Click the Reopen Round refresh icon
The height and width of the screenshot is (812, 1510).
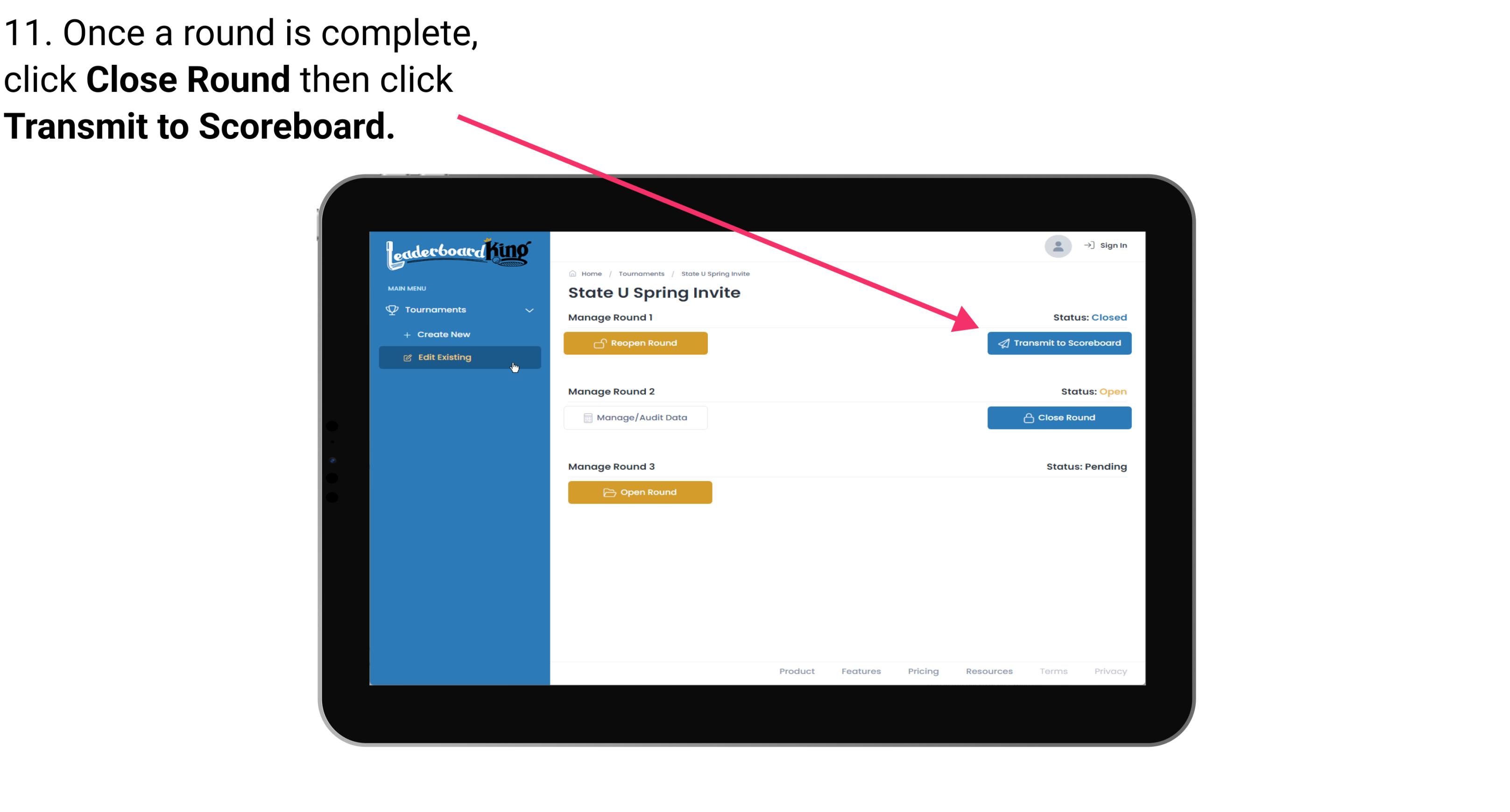(x=601, y=343)
